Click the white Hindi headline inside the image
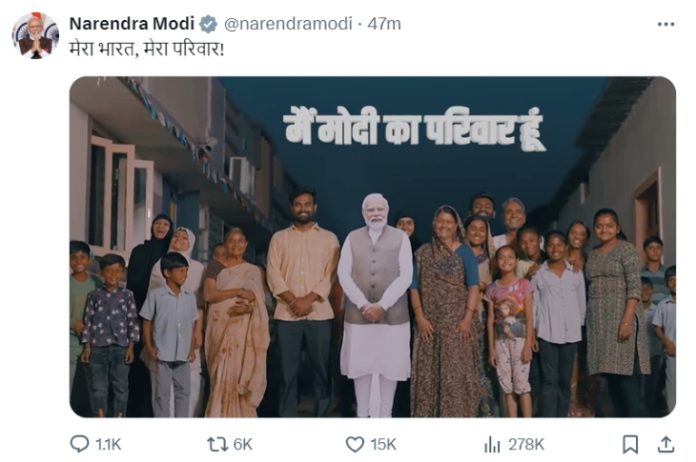This screenshot has width=696, height=462. (x=413, y=130)
